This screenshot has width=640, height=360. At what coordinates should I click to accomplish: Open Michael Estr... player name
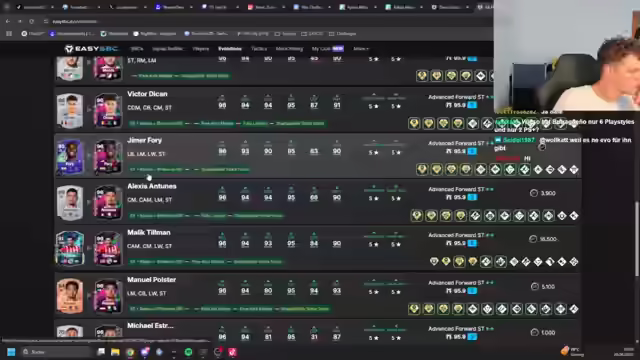(150, 326)
